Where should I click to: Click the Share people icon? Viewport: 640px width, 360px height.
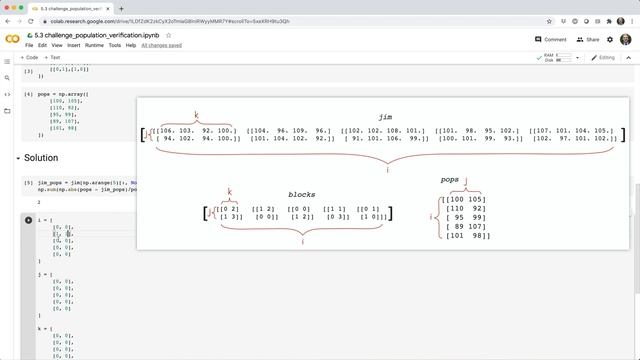[x=580, y=40]
